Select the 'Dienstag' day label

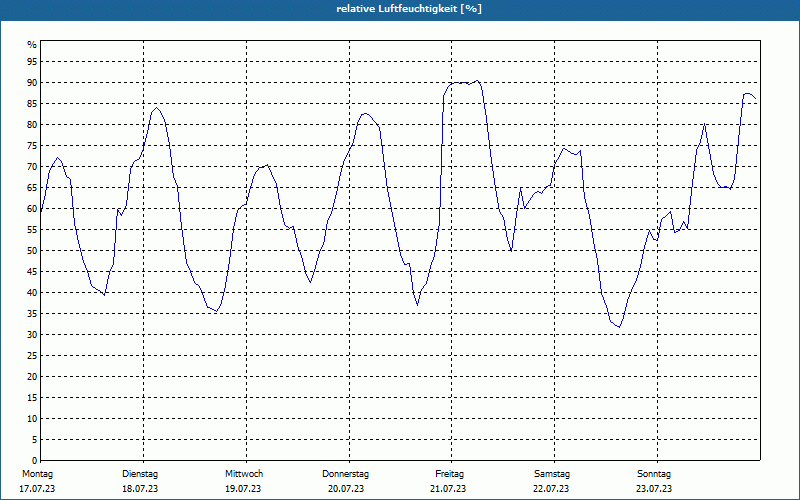point(140,474)
